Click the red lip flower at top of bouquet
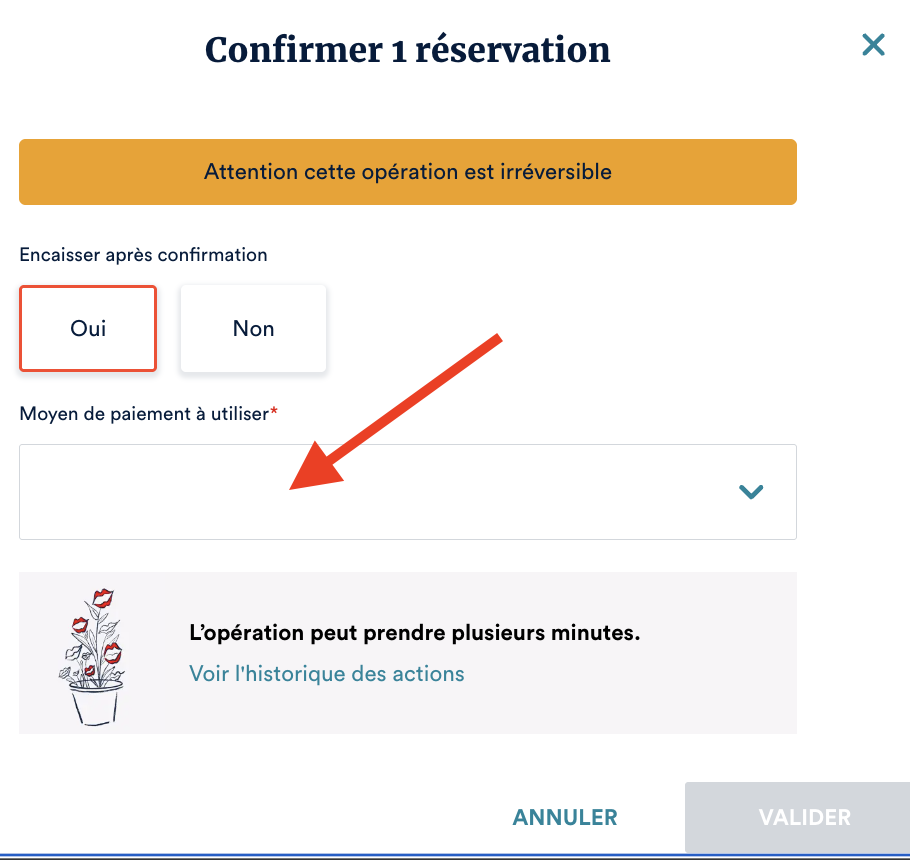 [101, 599]
